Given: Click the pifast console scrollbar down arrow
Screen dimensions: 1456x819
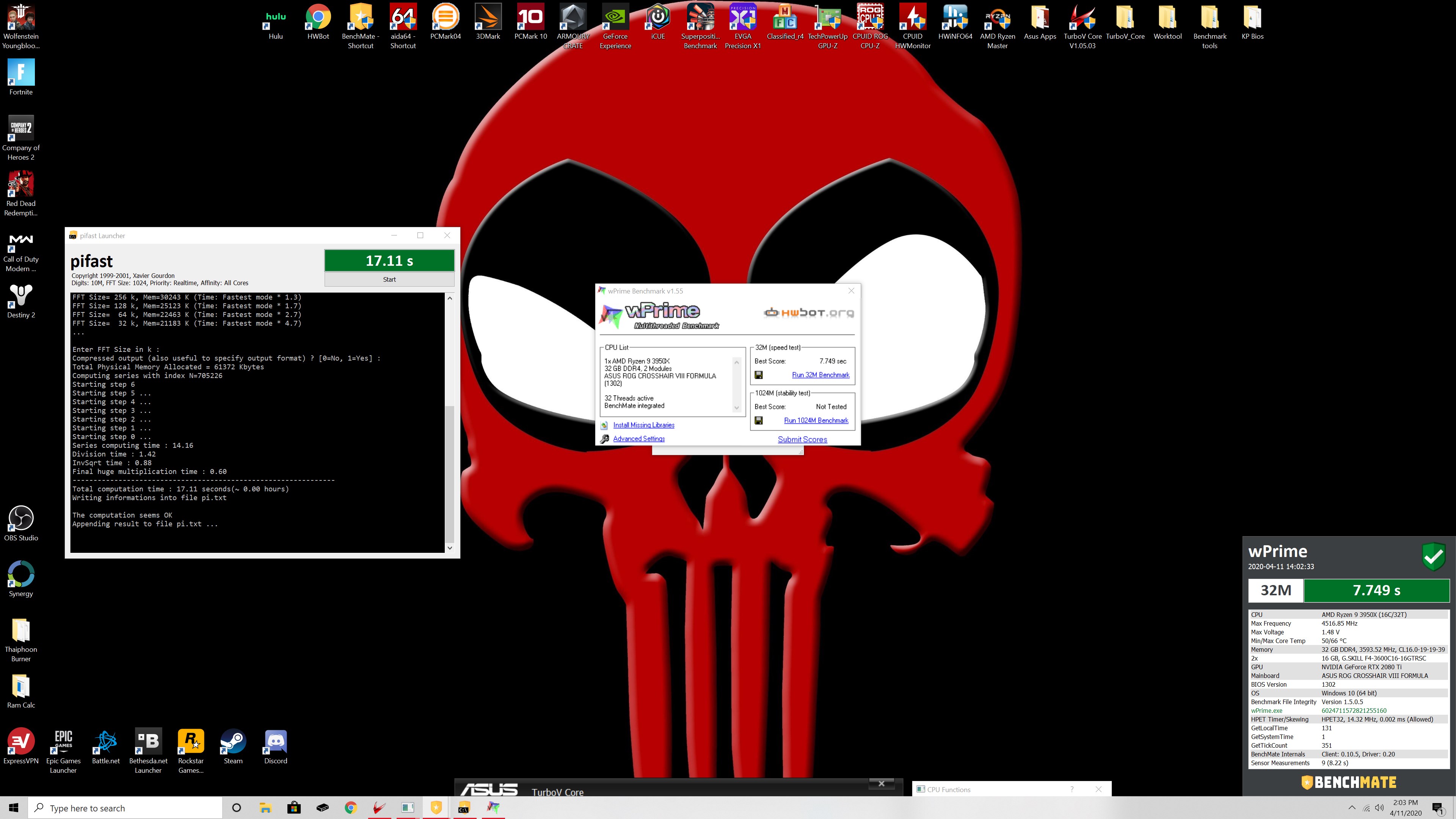Looking at the screenshot, I should pyautogui.click(x=449, y=547).
